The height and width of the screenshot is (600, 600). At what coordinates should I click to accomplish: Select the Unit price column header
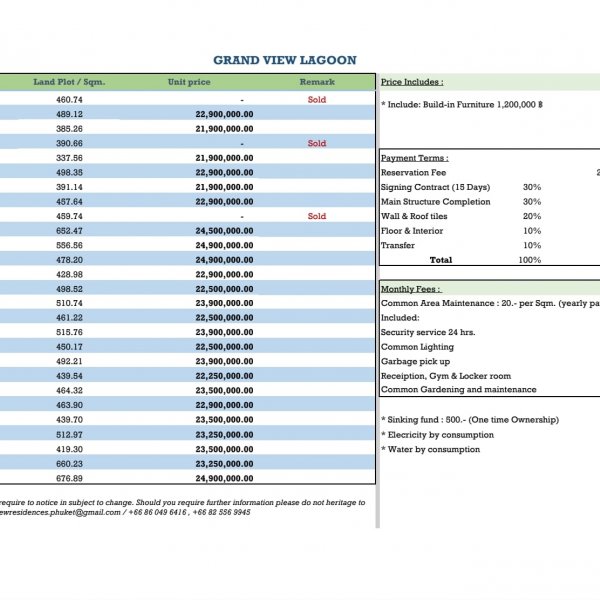click(x=189, y=82)
